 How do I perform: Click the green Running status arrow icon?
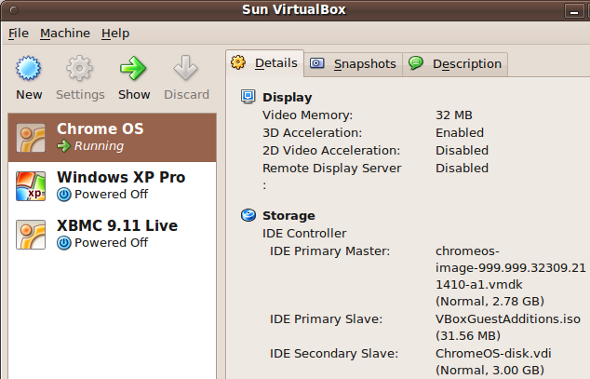coord(64,146)
